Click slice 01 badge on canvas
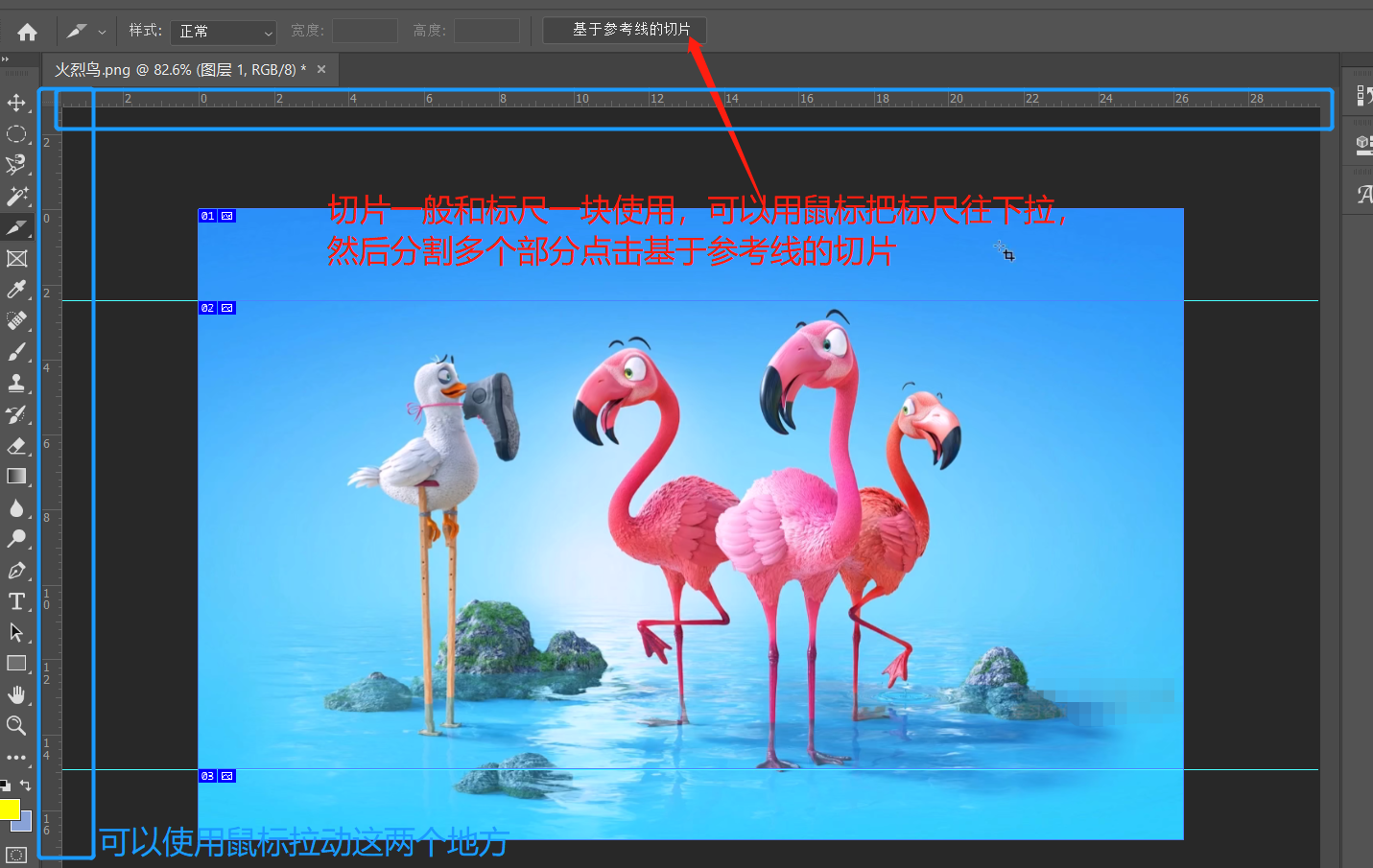This screenshot has width=1373, height=868. (217, 216)
